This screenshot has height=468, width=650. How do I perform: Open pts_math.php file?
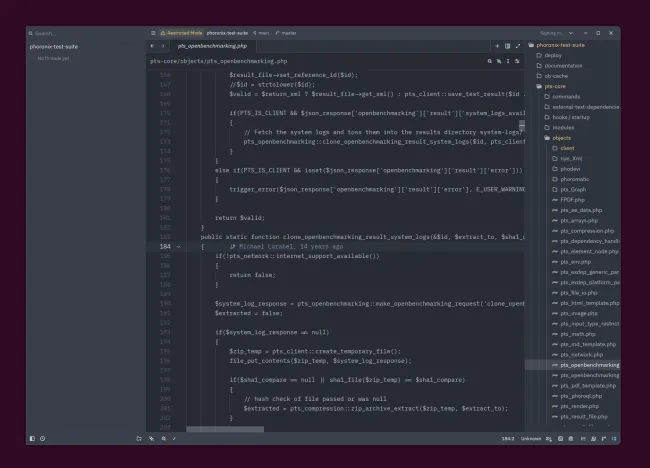click(x=574, y=334)
